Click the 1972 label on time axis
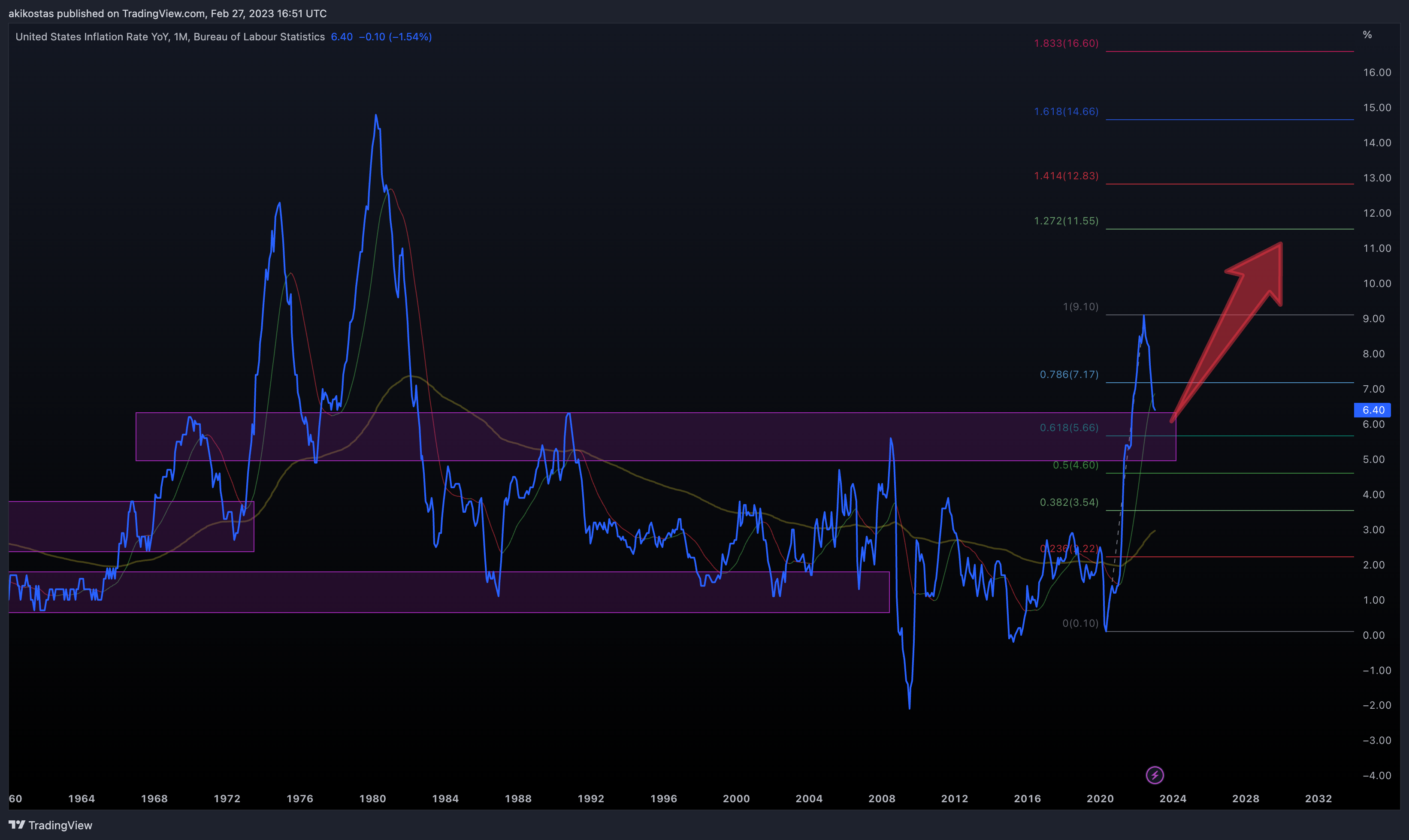Screen dimensions: 1409x840 227,799
